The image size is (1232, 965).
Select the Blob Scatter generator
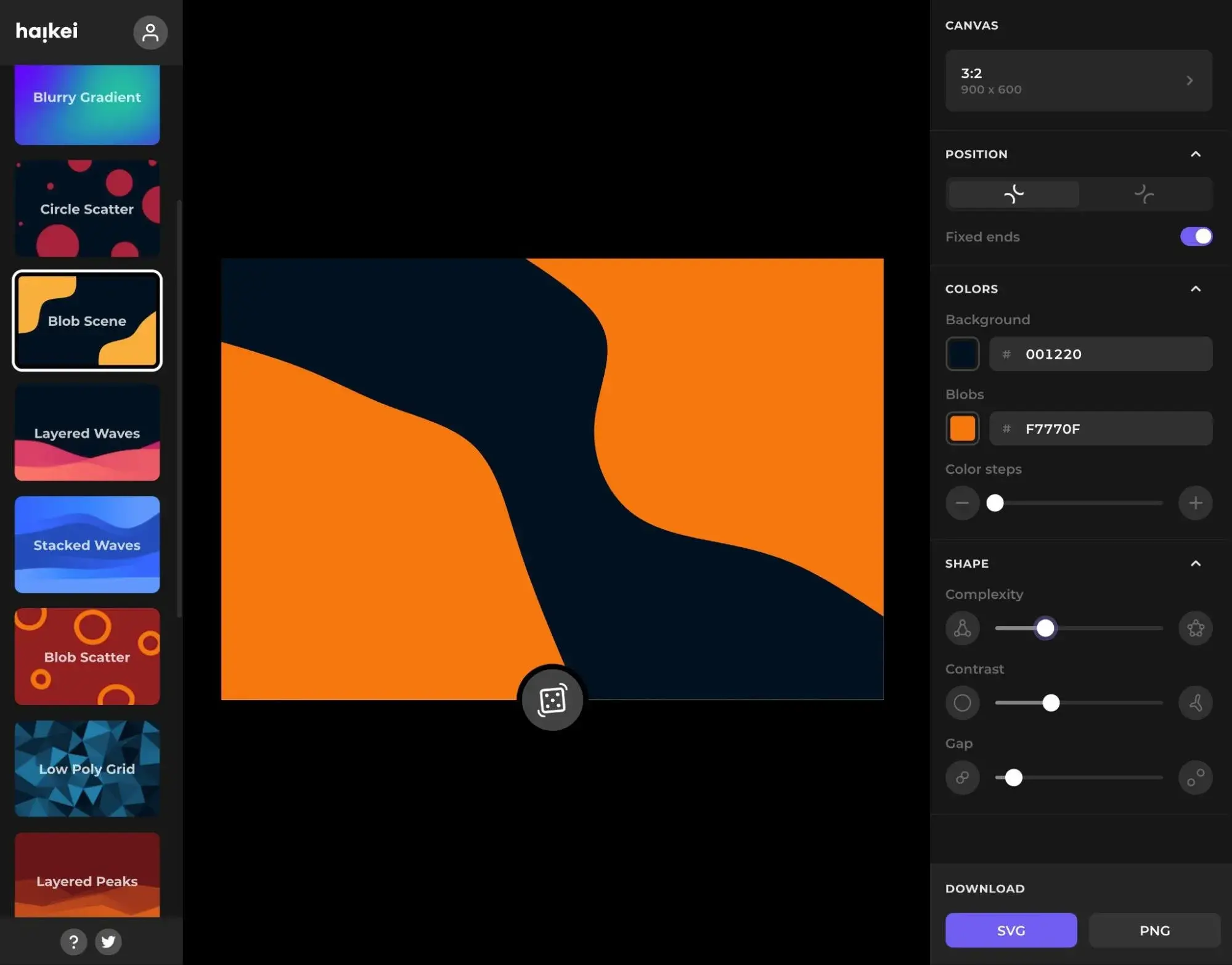coord(87,656)
